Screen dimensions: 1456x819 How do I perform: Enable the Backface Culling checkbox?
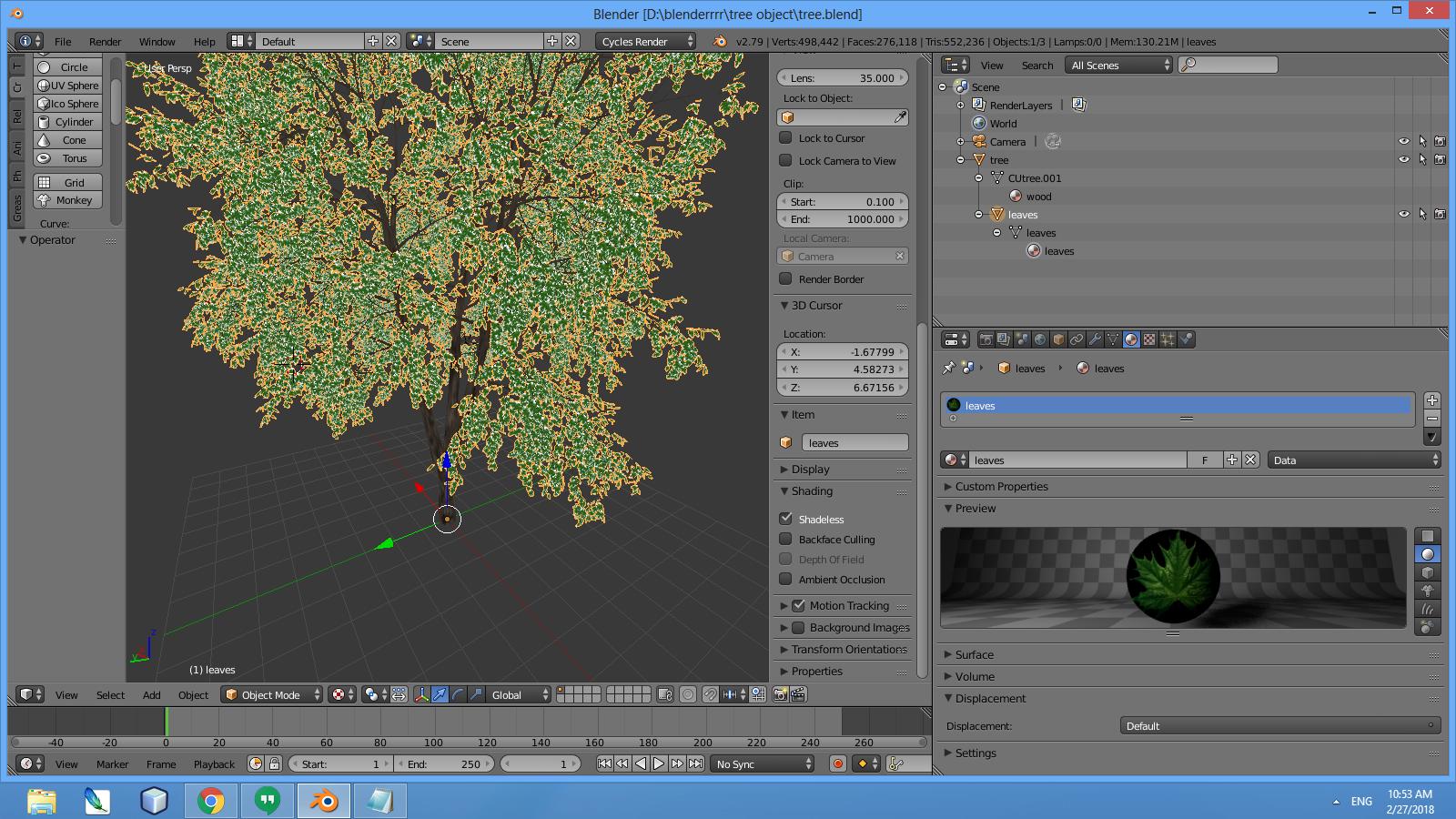(786, 540)
